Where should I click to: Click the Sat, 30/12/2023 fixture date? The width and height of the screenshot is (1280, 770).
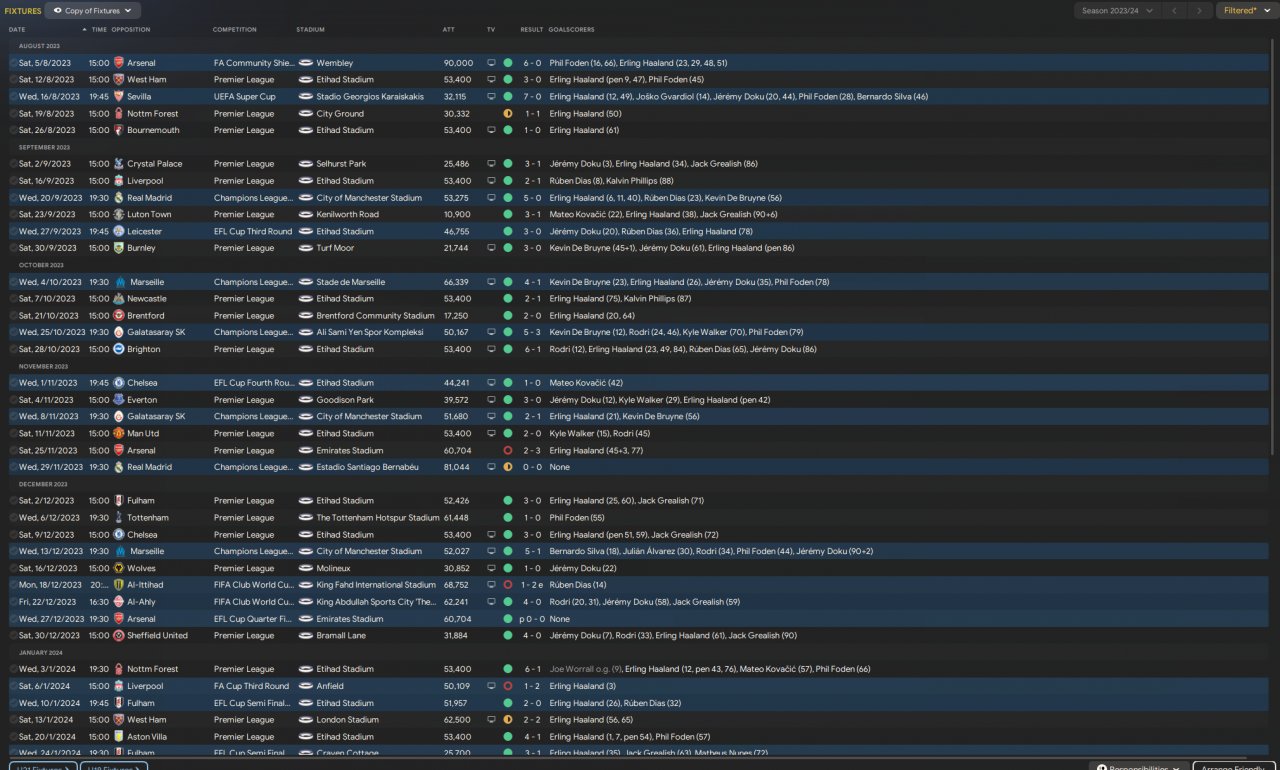pos(48,636)
